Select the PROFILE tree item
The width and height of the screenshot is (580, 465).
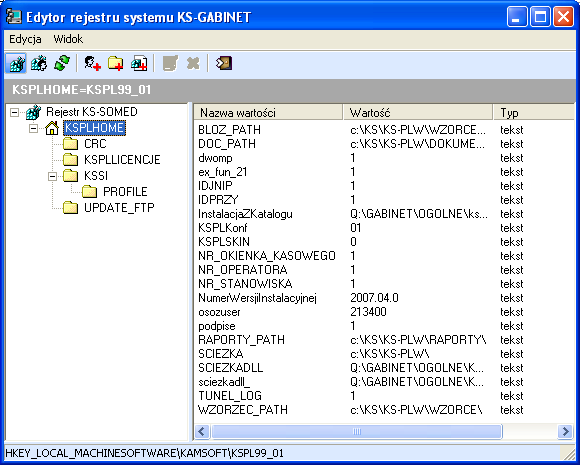[125, 192]
